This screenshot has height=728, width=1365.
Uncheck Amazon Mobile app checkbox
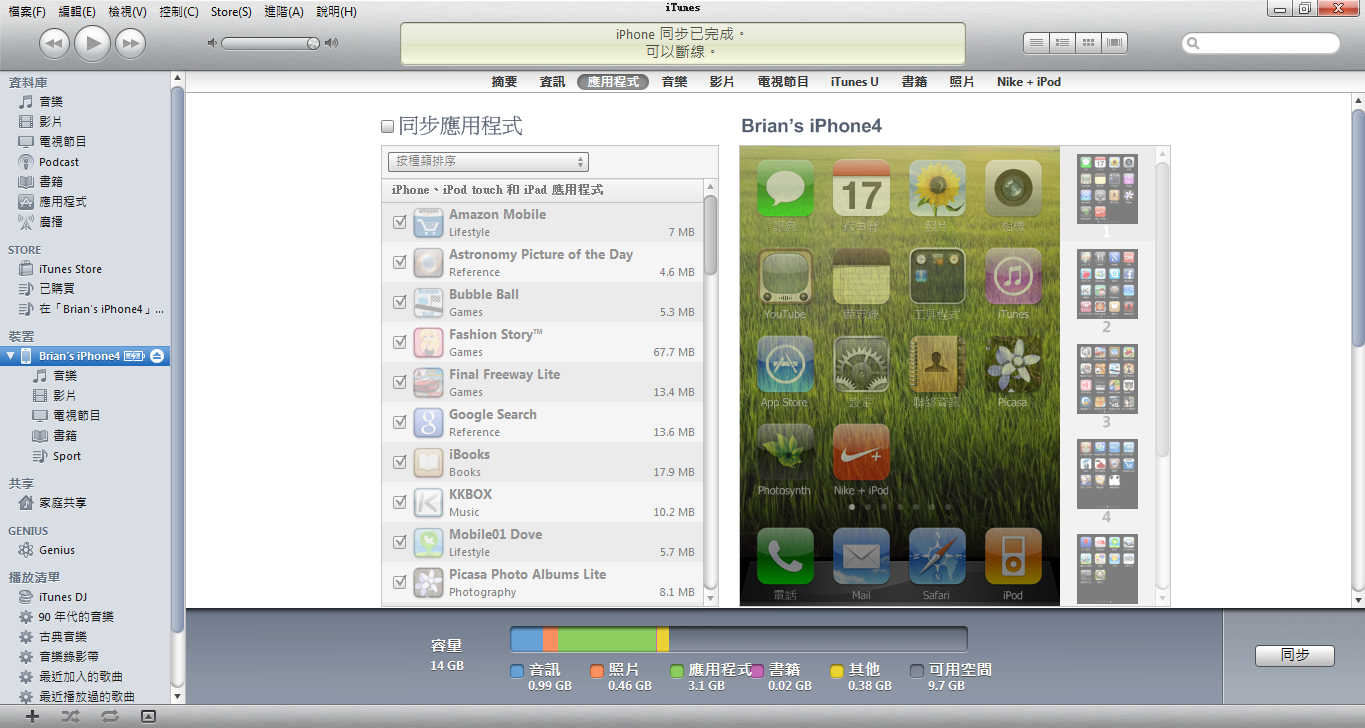pyautogui.click(x=400, y=222)
